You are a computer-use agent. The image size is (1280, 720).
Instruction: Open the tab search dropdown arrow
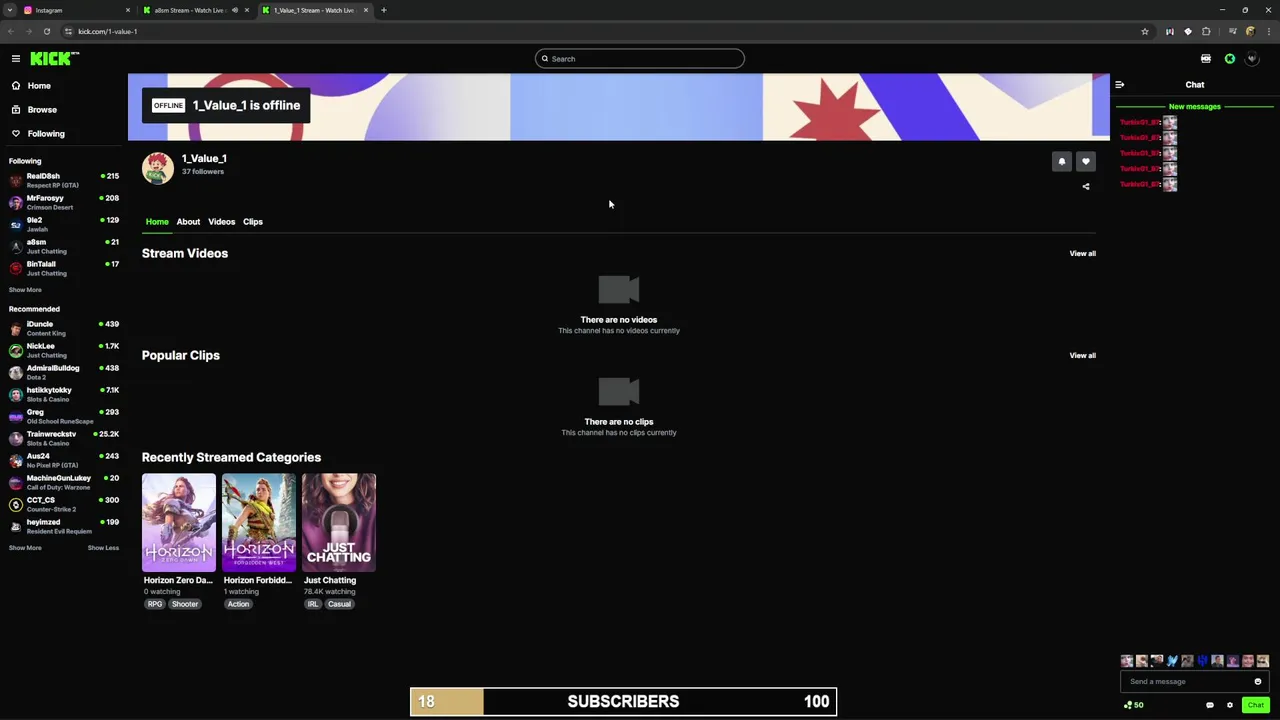[x=9, y=10]
